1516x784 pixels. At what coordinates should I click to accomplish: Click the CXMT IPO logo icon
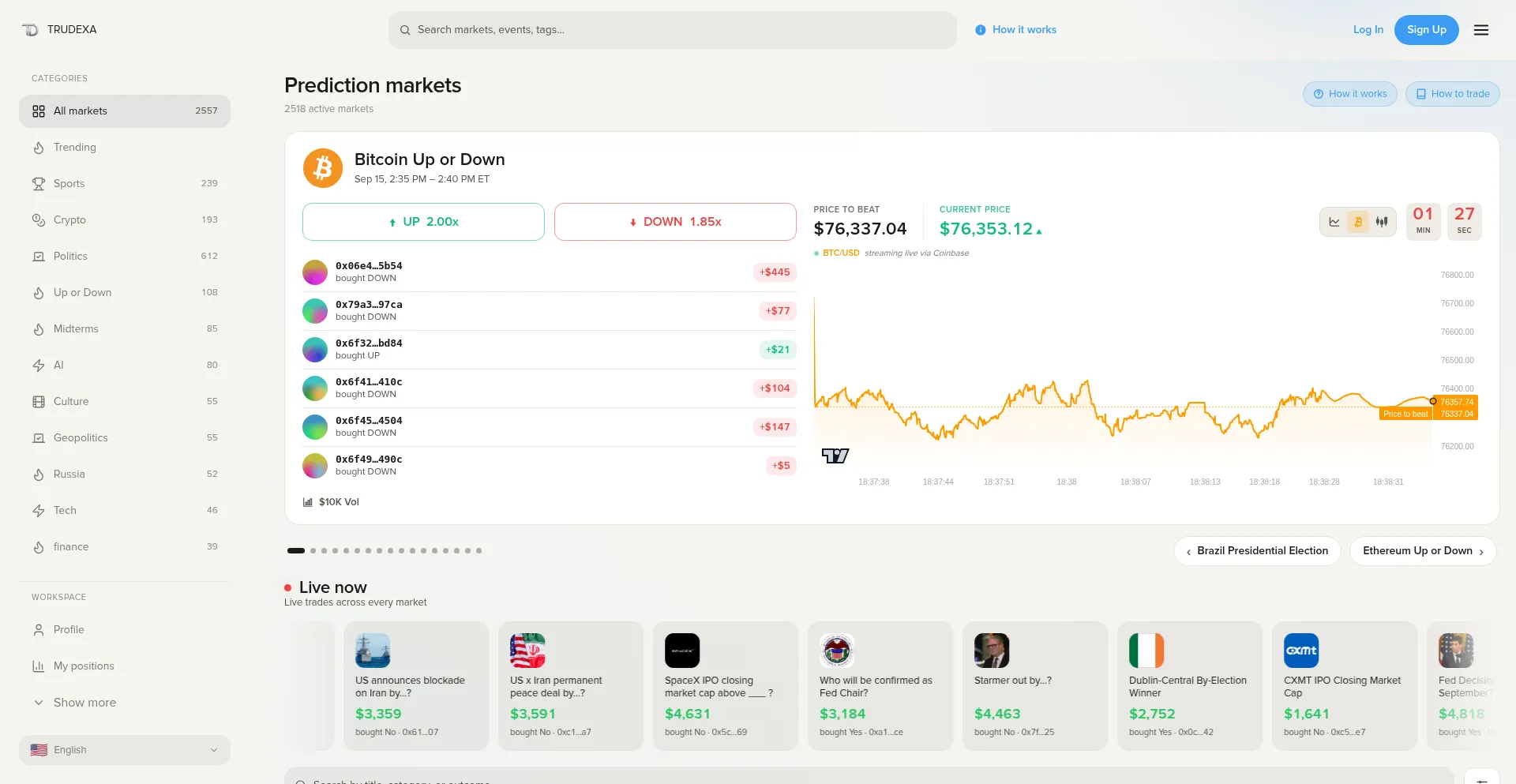1301,651
